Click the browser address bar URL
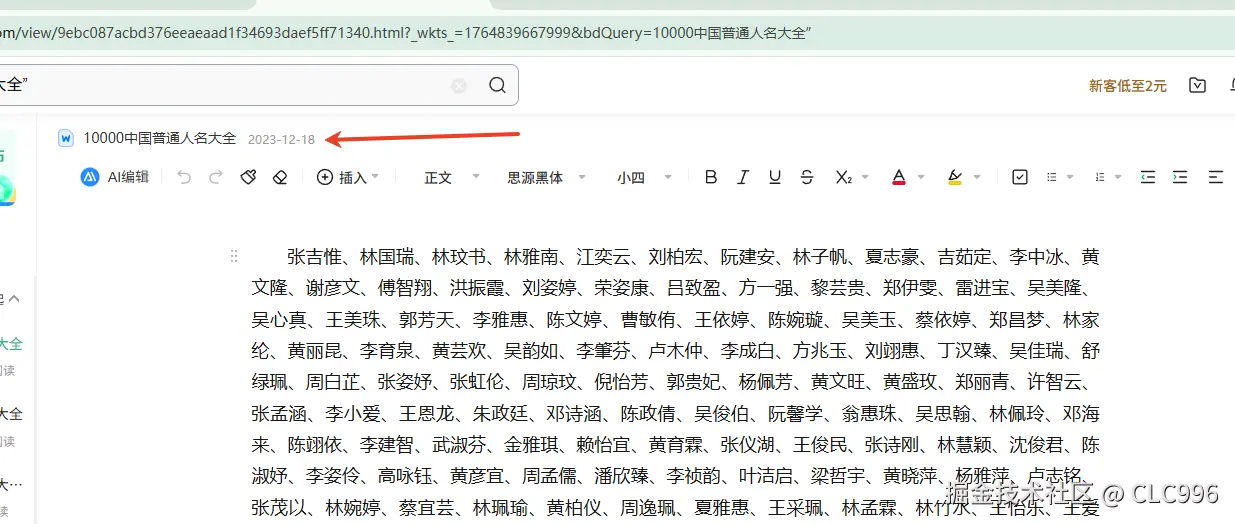 (405, 33)
